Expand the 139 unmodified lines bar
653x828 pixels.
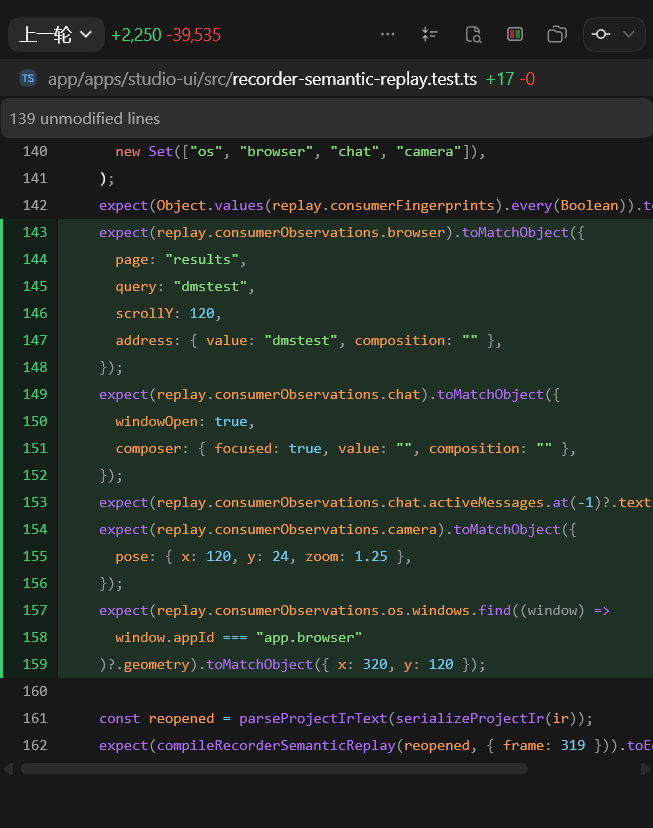pos(326,118)
